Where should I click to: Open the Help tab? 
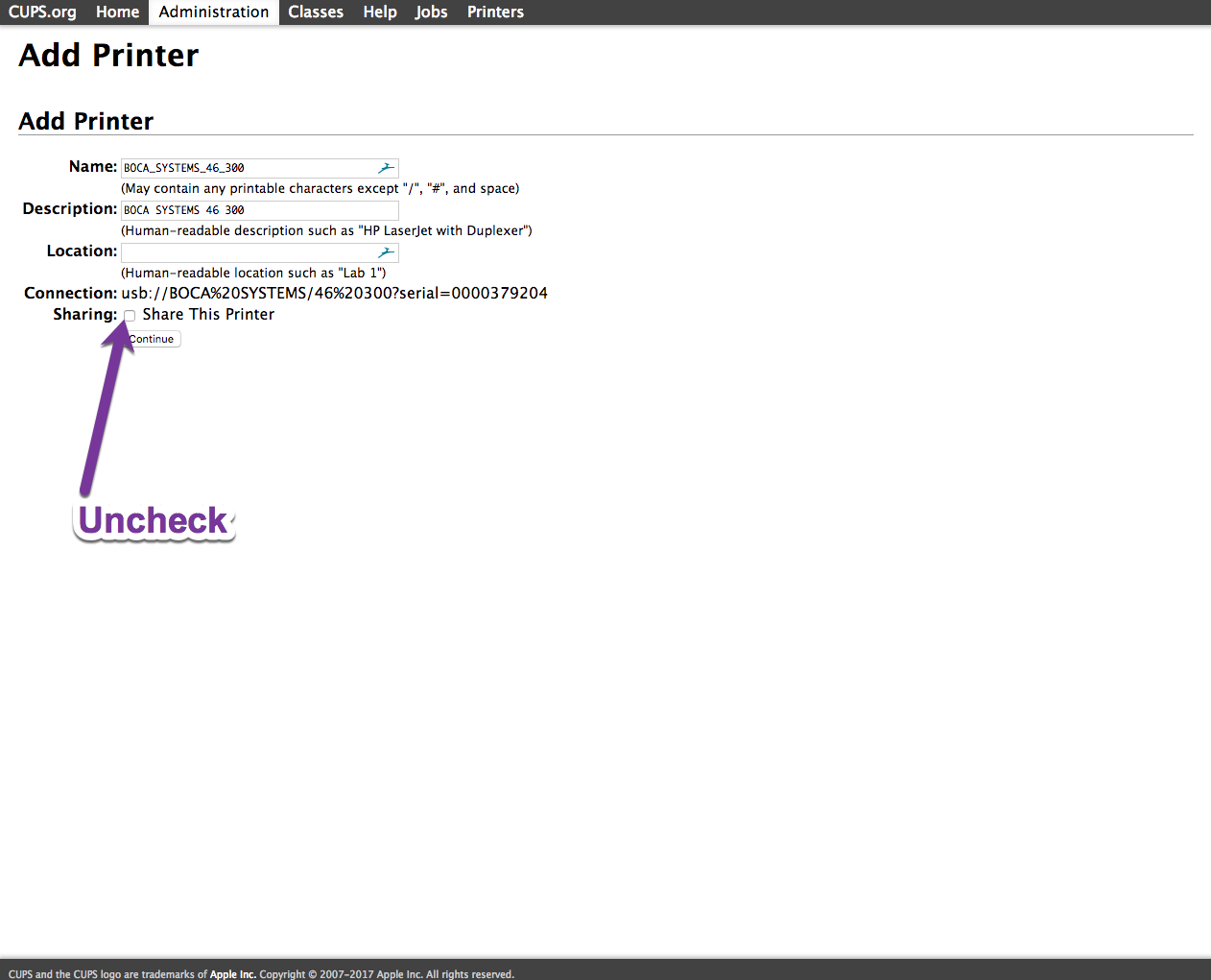tap(380, 12)
